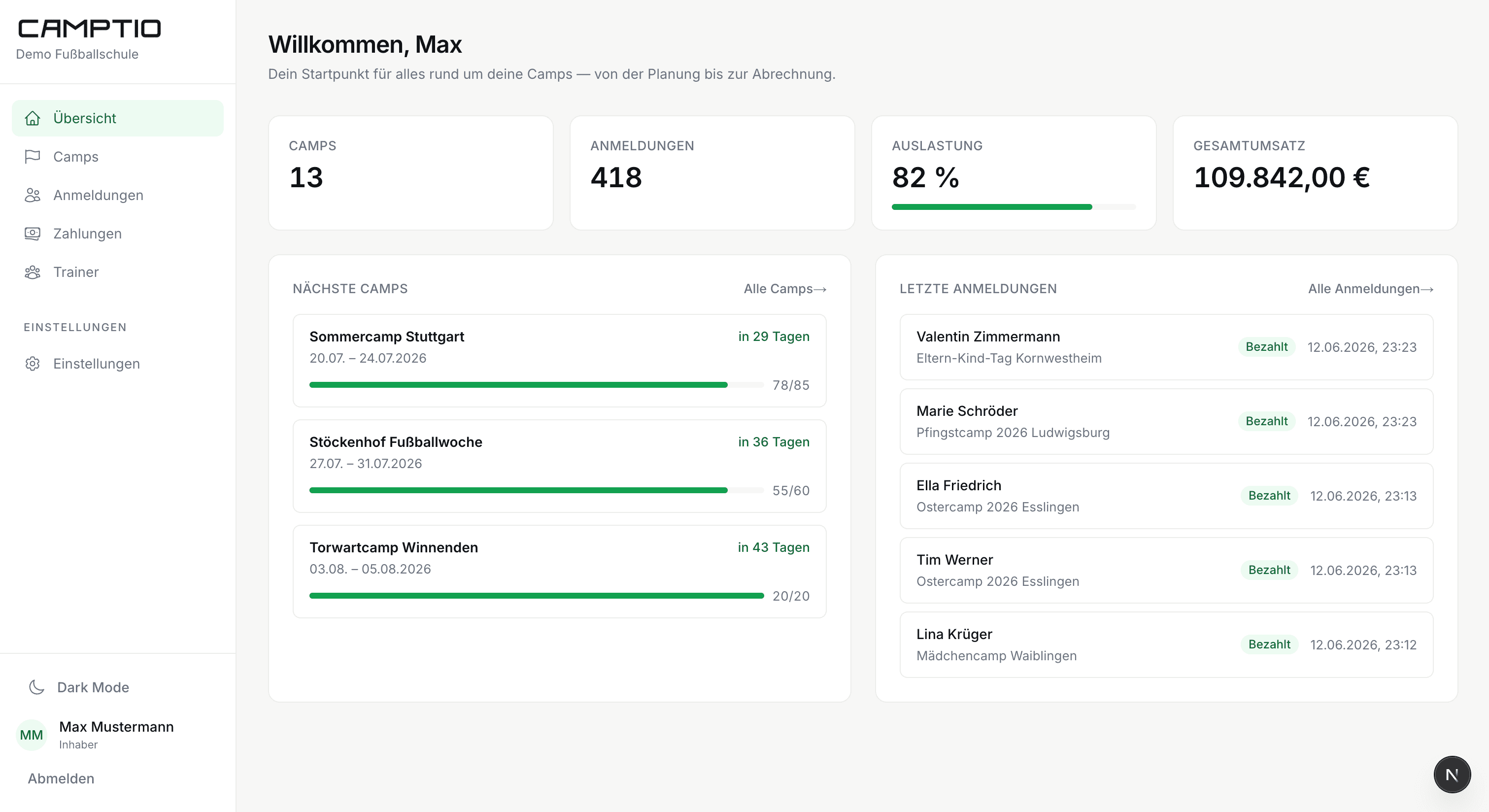Click the Anmeldungen 418 stat card
1489x812 pixels.
click(712, 173)
